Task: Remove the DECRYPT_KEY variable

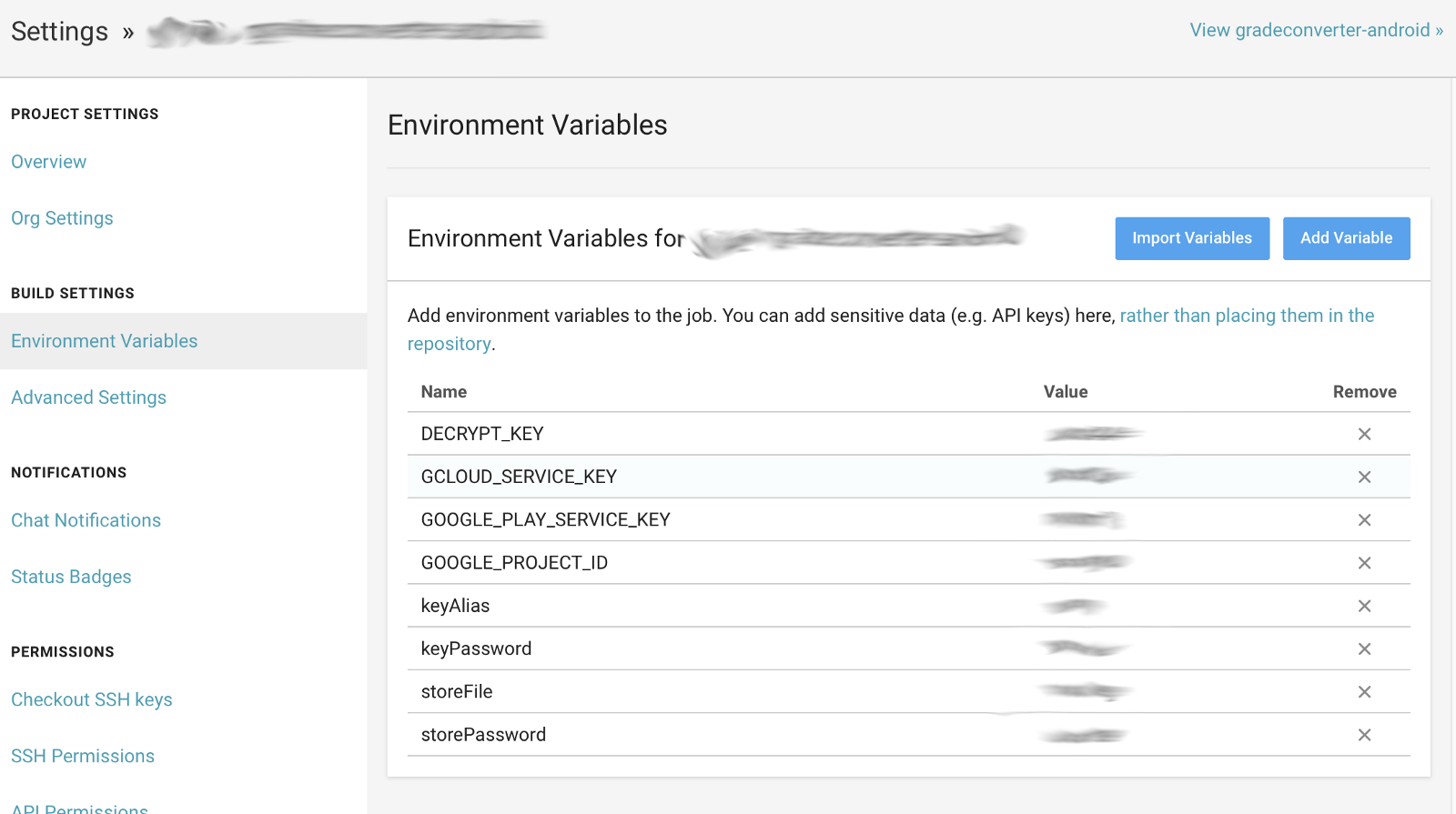Action: coord(1364,434)
